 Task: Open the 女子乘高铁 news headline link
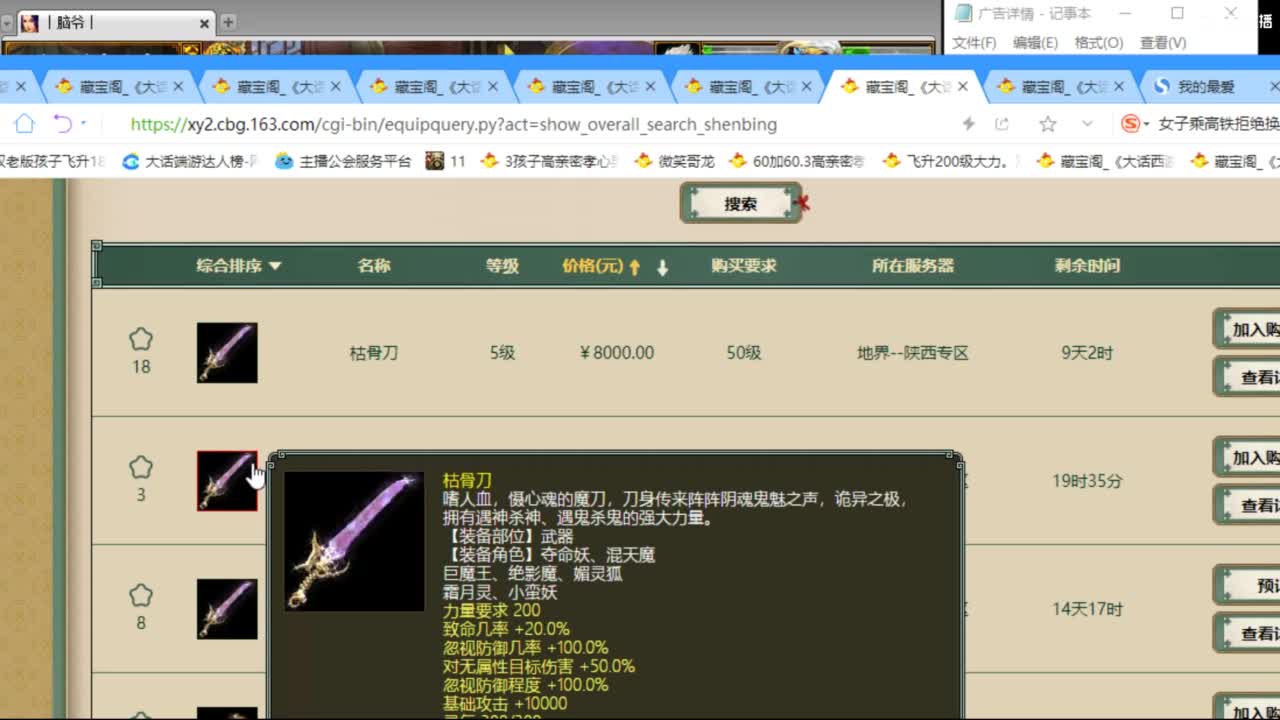[x=1218, y=124]
